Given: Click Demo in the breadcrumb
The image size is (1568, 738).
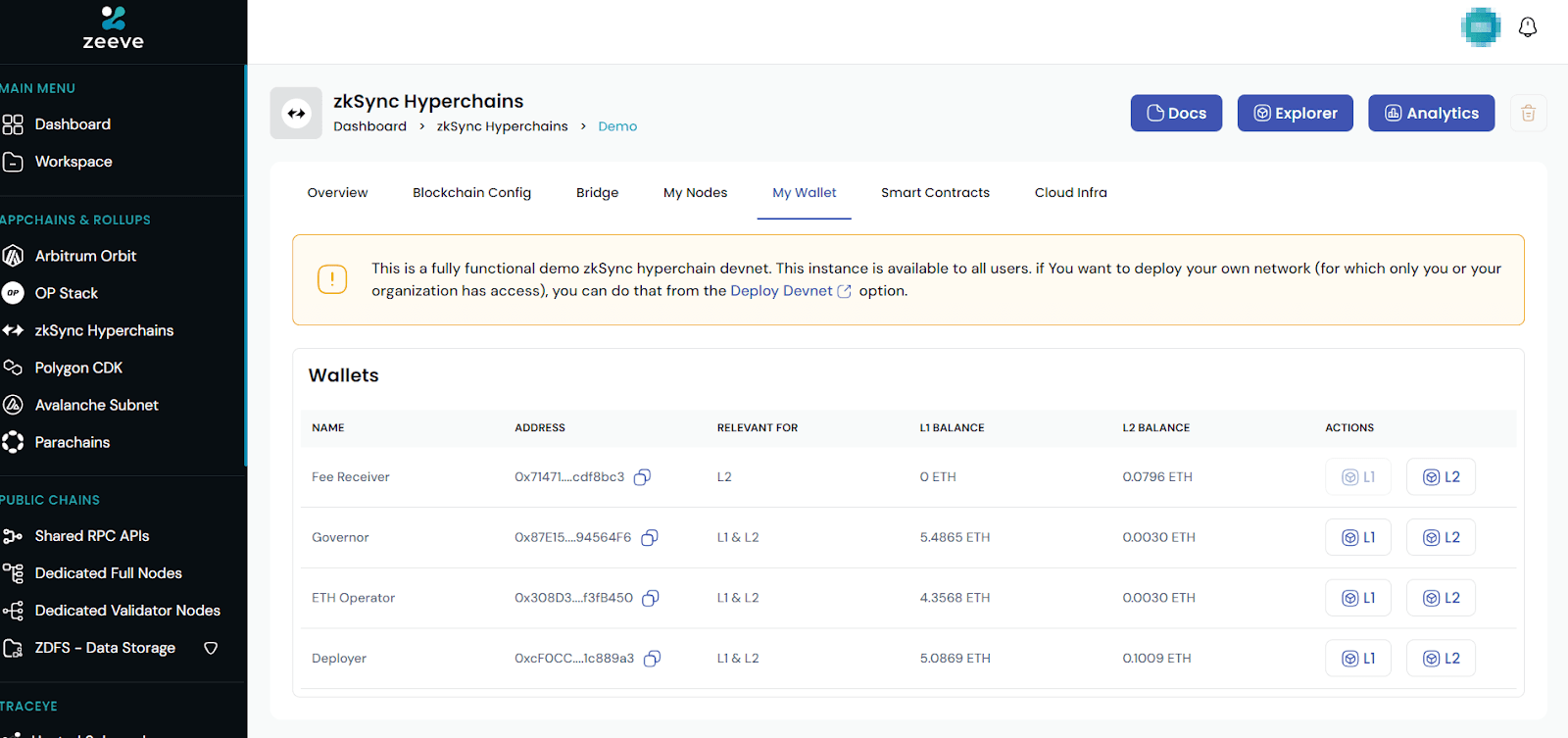Looking at the screenshot, I should (x=617, y=126).
